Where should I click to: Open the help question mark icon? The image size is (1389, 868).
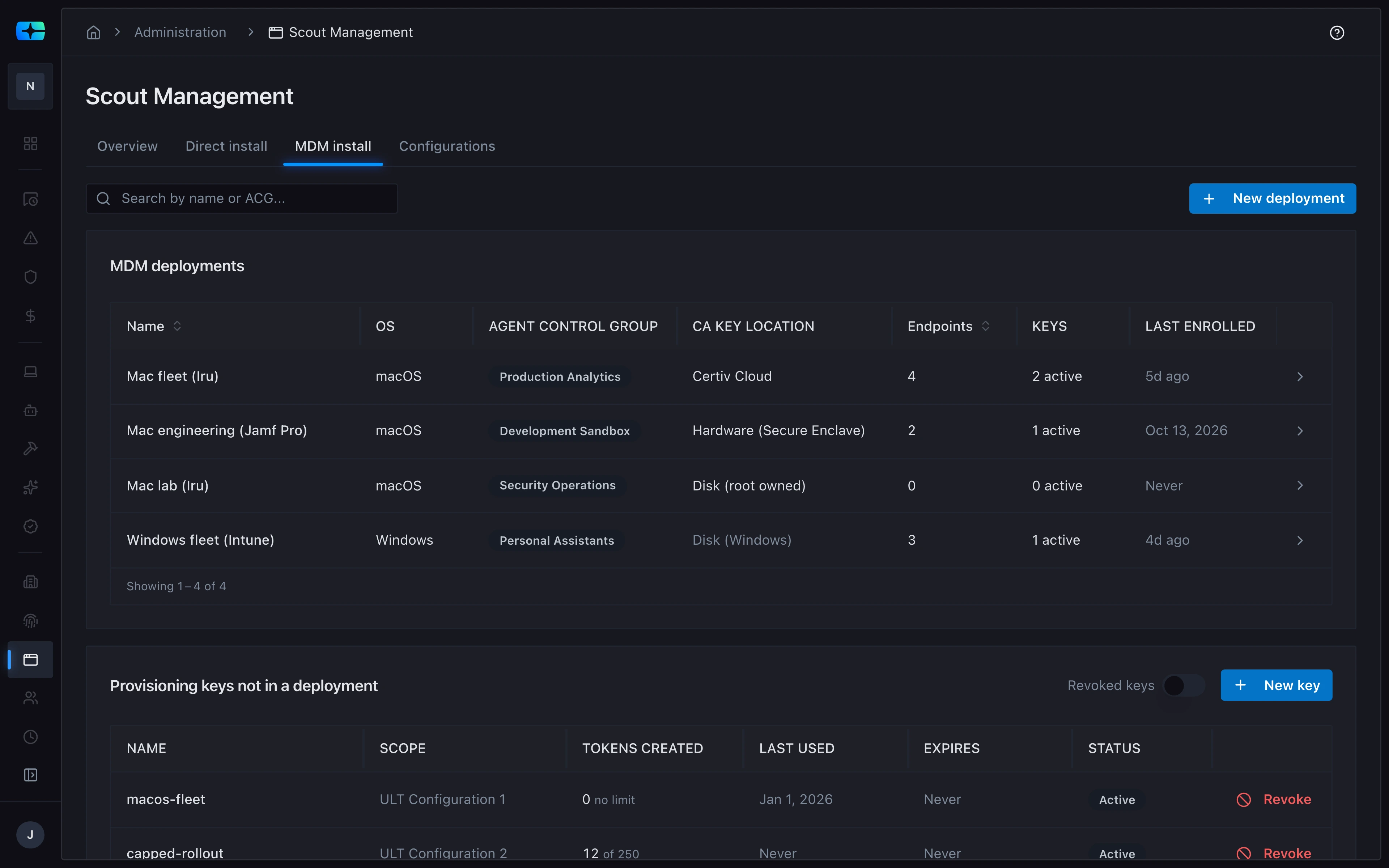point(1337,33)
